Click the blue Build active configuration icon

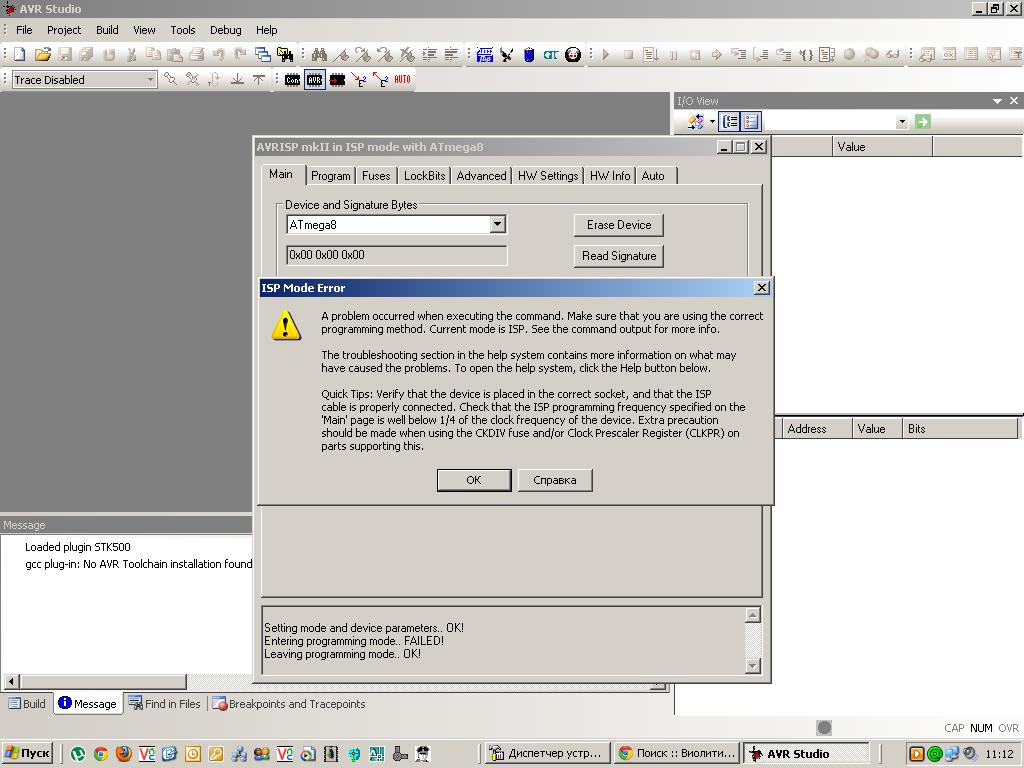point(485,55)
